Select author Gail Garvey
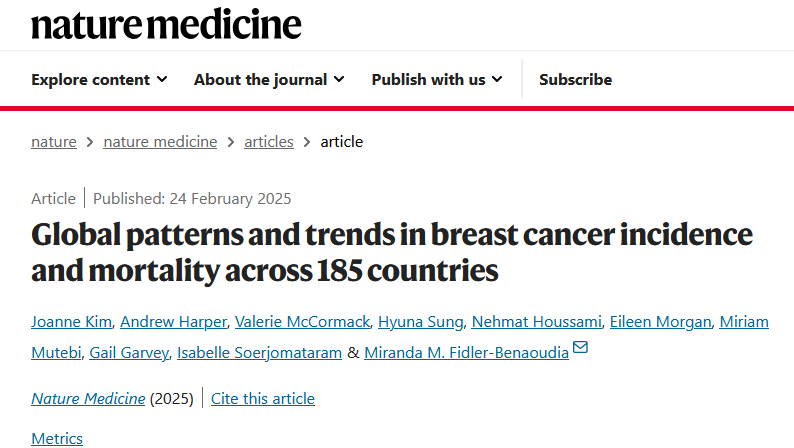Viewport: 794px width, 448px height. (x=129, y=352)
